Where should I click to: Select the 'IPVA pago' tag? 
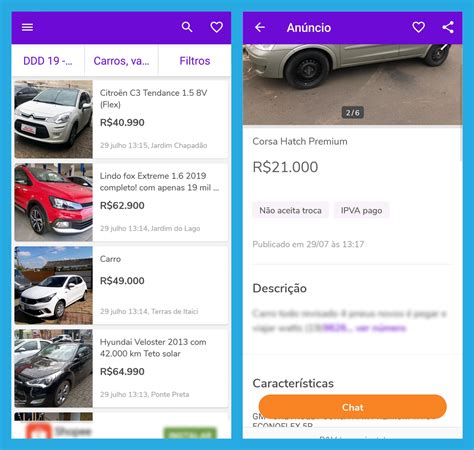click(x=361, y=210)
